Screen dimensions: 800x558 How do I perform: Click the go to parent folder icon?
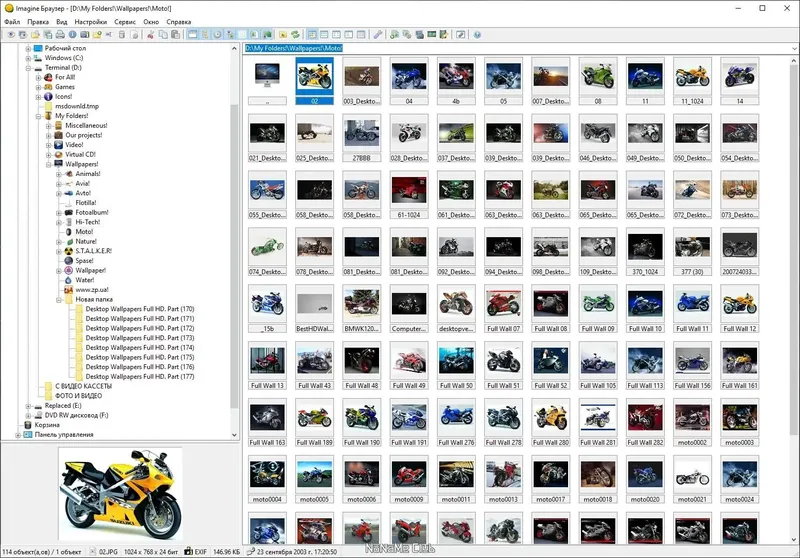pyautogui.click(x=283, y=35)
